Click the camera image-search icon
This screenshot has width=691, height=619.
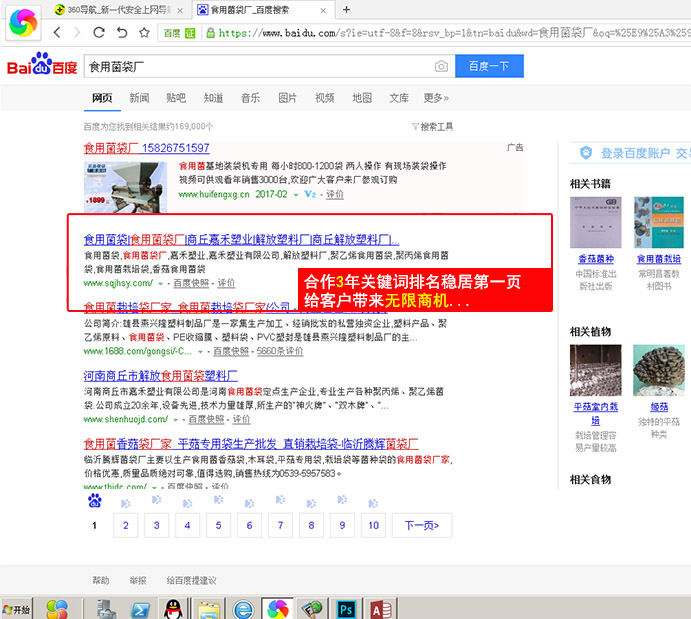(441, 66)
